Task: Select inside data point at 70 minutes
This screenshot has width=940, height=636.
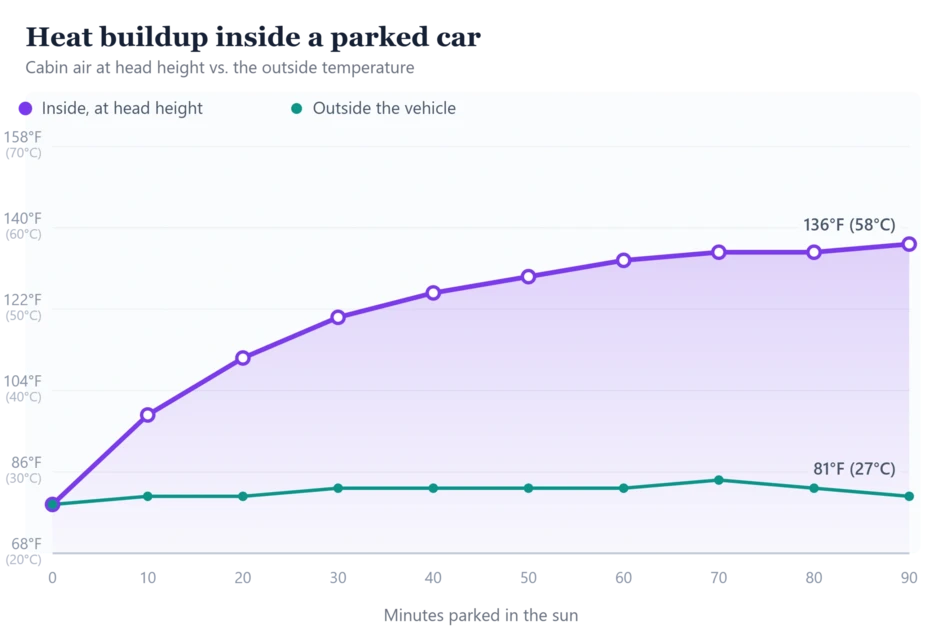Action: pyautogui.click(x=719, y=252)
